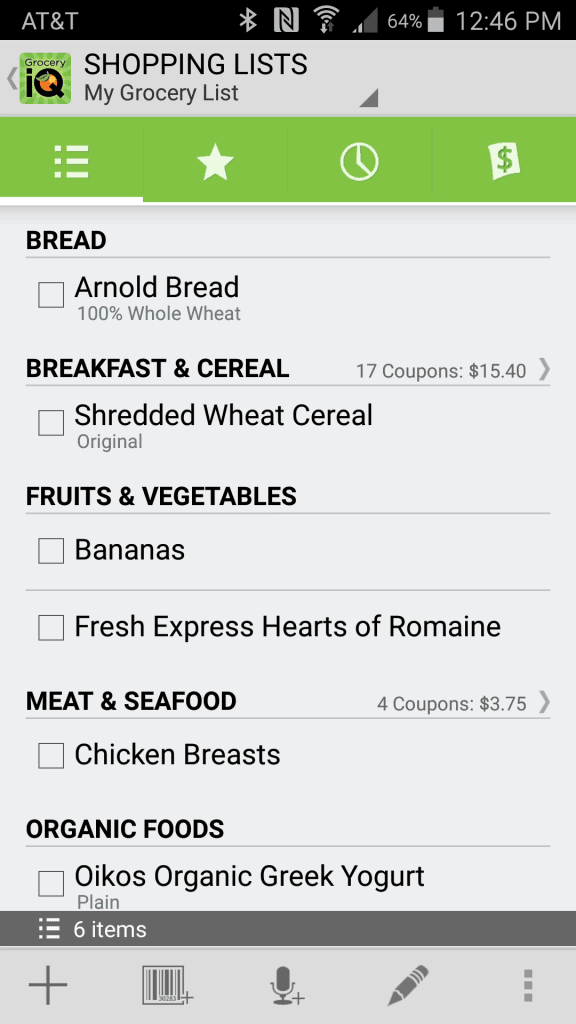Edit list using pencil icon
The width and height of the screenshot is (576, 1024).
tap(408, 985)
